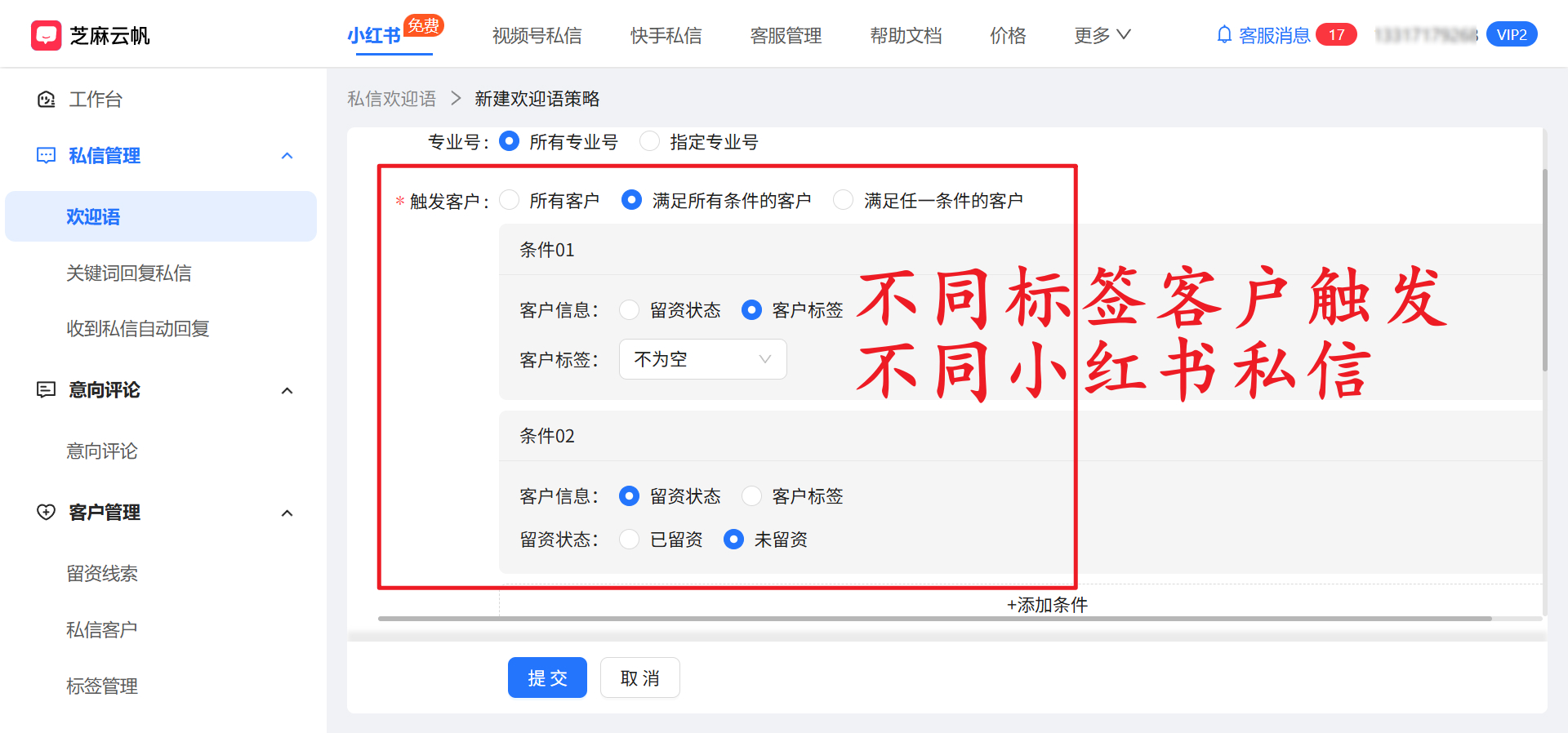Open 标签管理 sidebar item

[101, 686]
